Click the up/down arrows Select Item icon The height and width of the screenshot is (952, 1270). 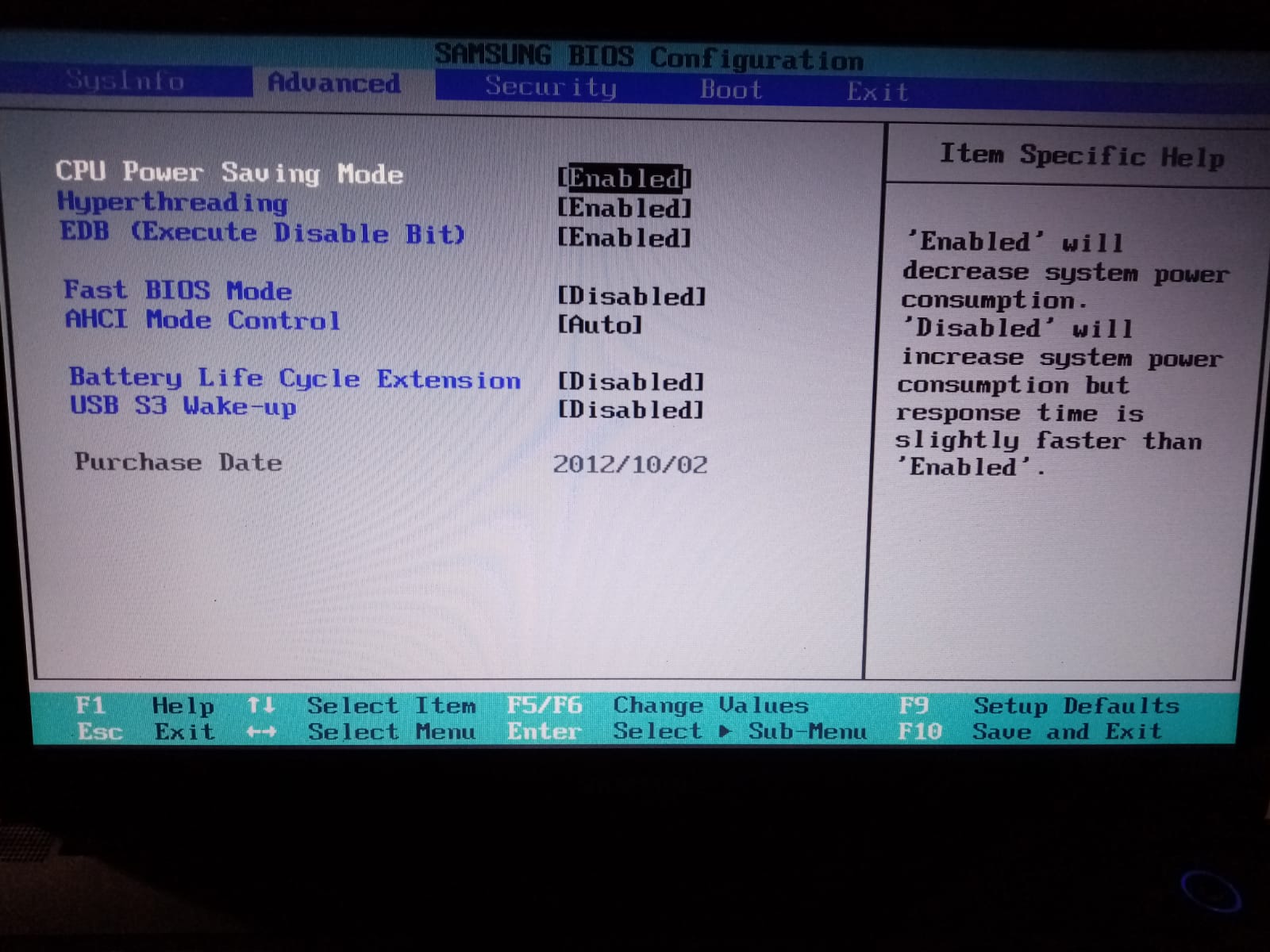[x=261, y=704]
